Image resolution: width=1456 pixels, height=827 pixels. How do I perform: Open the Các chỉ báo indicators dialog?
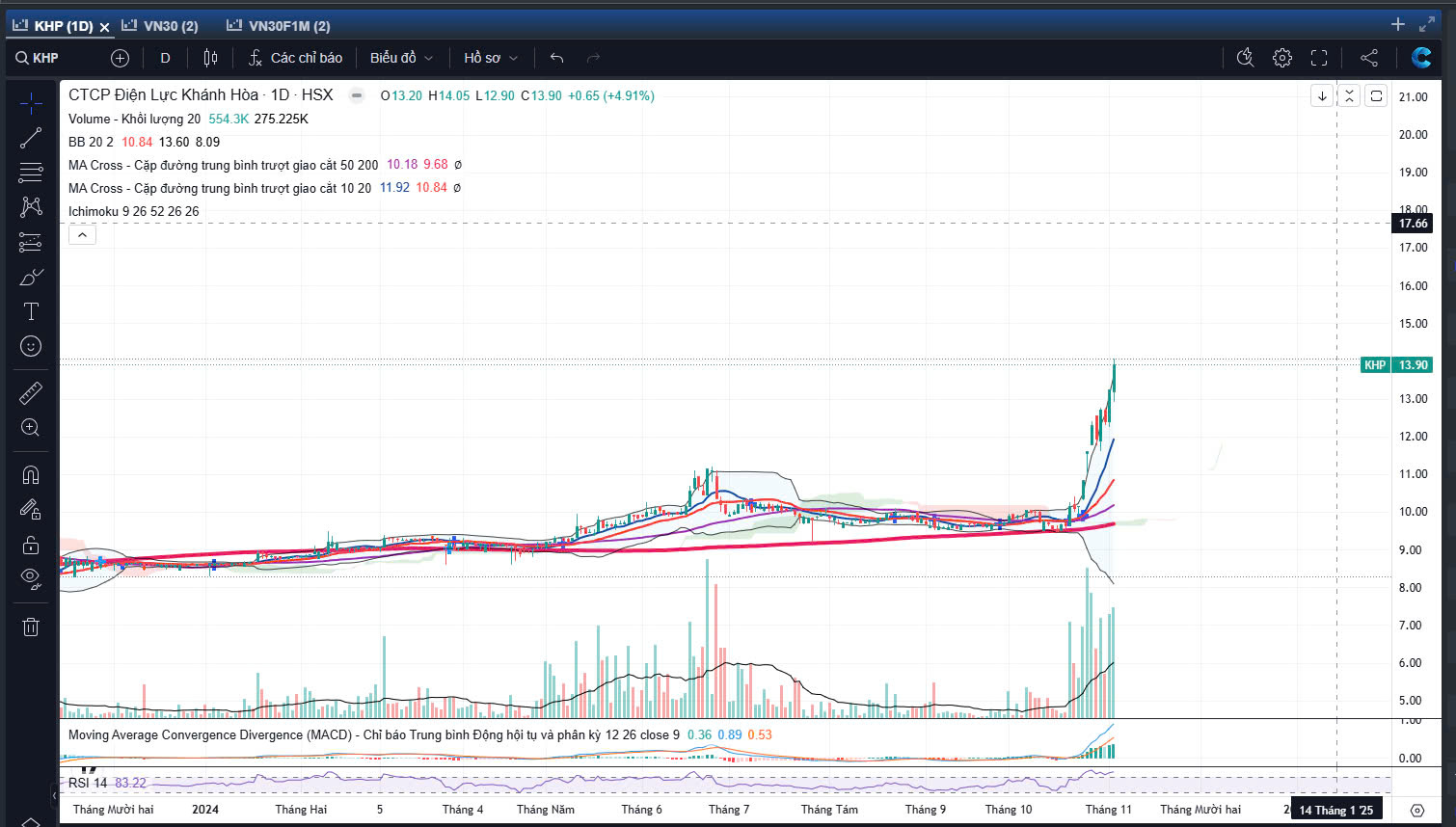coord(295,58)
